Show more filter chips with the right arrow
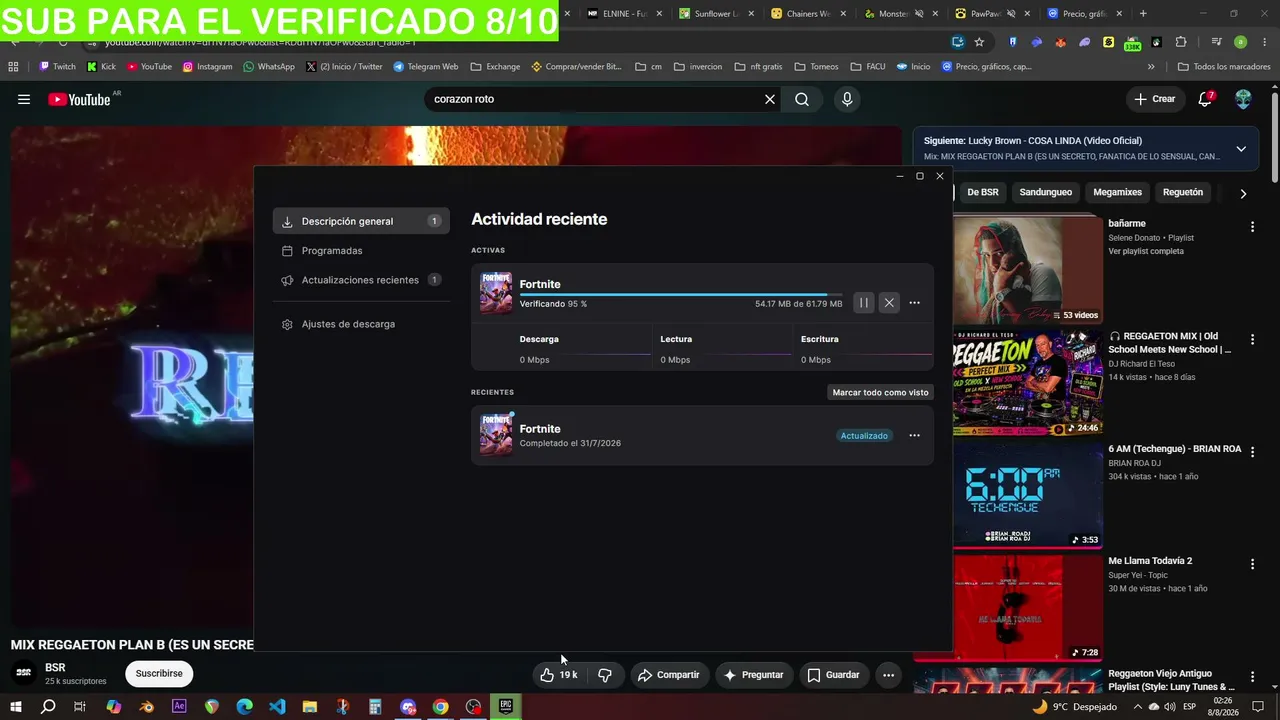1280x720 pixels. 1243,193
